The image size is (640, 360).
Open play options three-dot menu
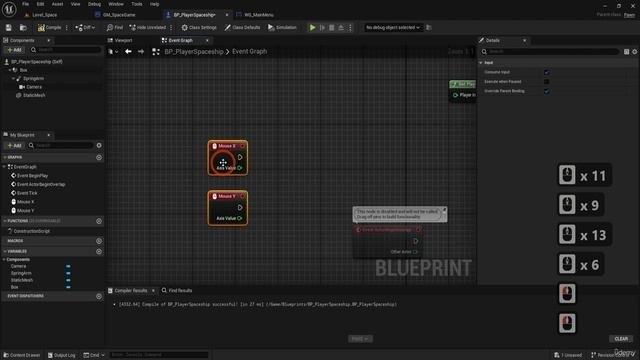click(x=350, y=27)
